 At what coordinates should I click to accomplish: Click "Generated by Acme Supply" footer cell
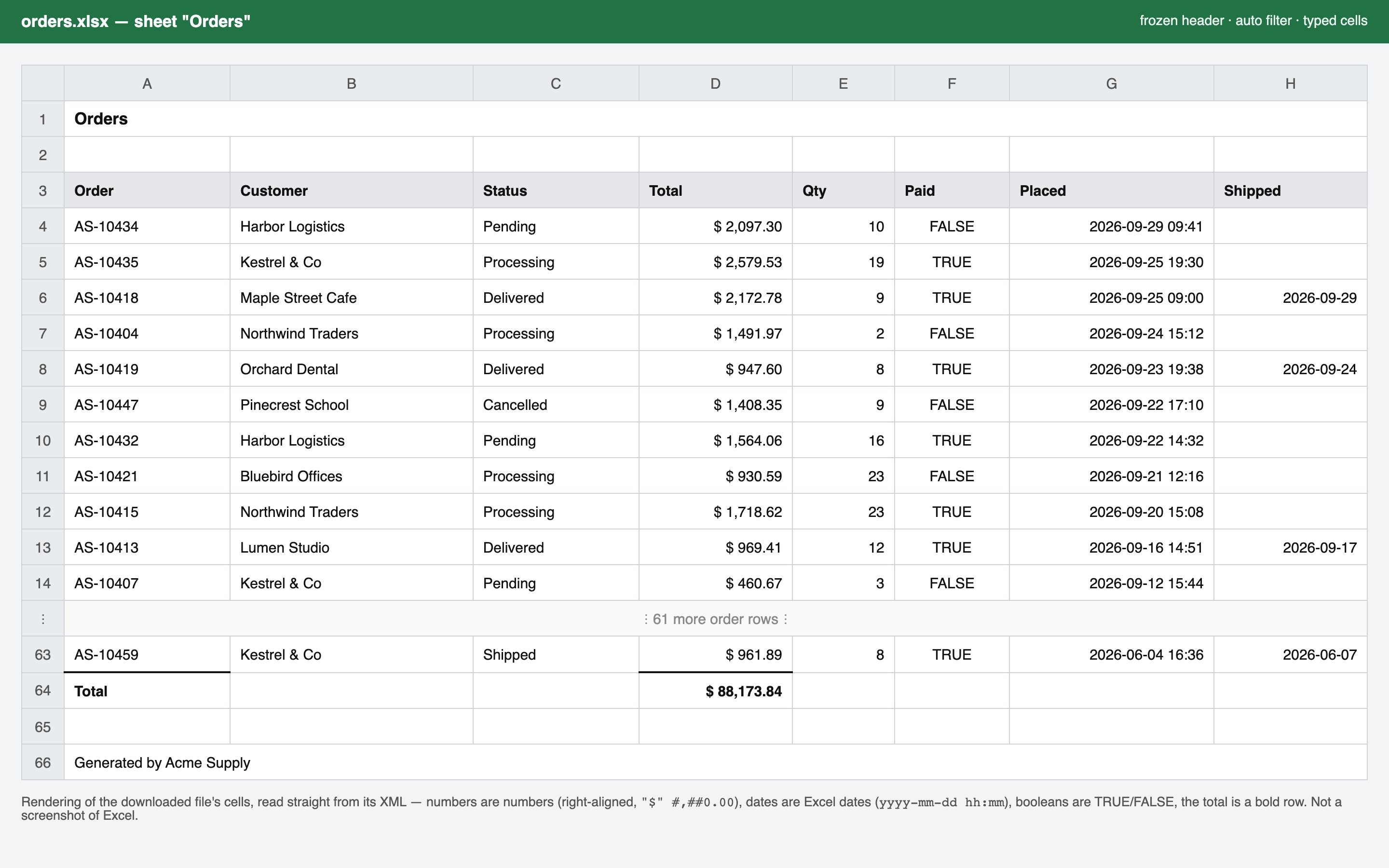pyautogui.click(x=715, y=762)
